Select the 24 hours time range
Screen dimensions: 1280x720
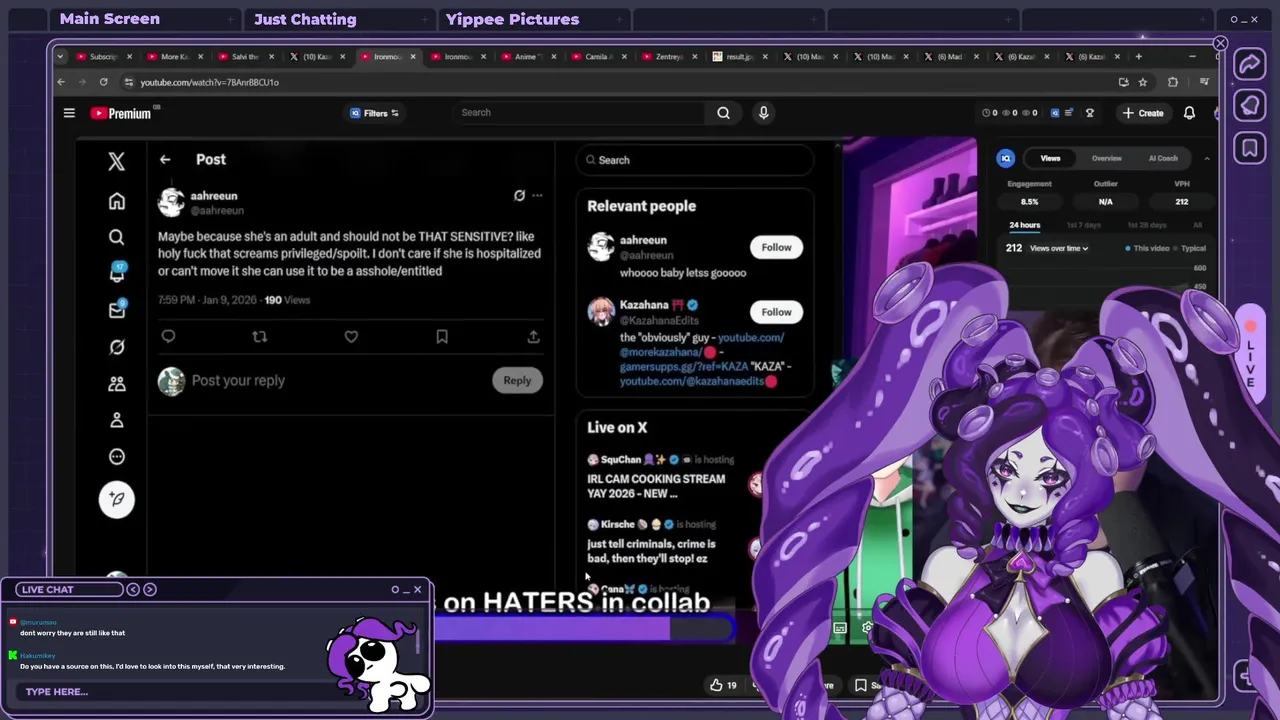(1024, 225)
